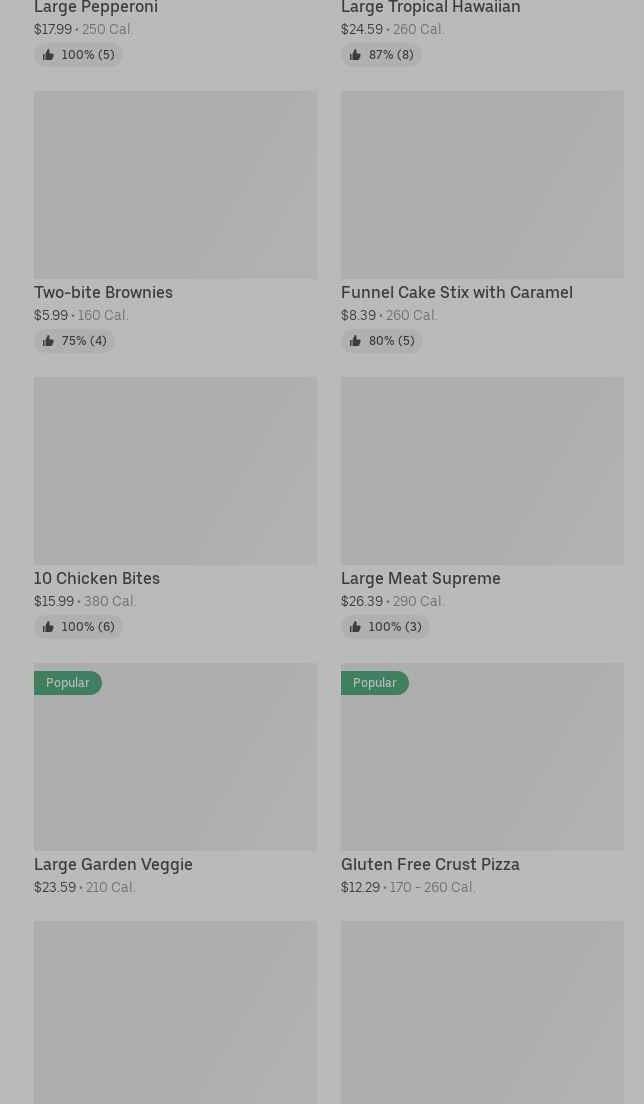Image resolution: width=644 pixels, height=1104 pixels.
Task: Select the Large Meat Supreme photo
Action: pos(482,470)
